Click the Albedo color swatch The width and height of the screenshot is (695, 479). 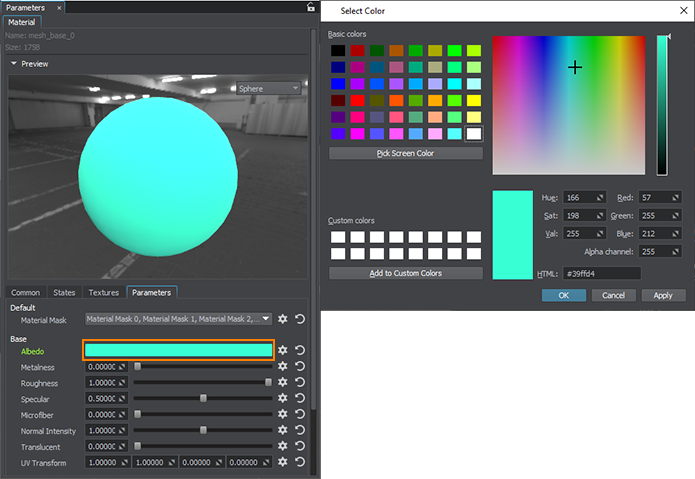(178, 350)
